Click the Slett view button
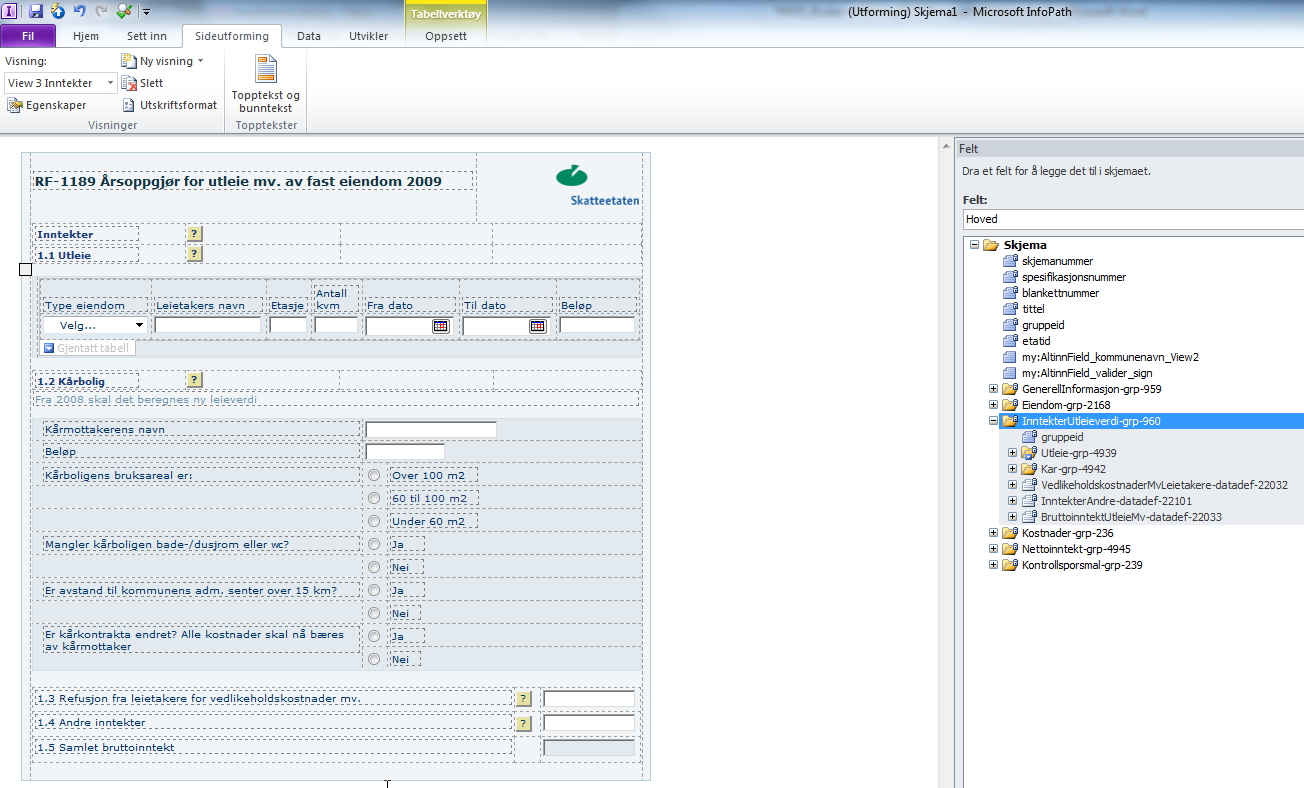Screen dimensions: 1304x788 142,83
